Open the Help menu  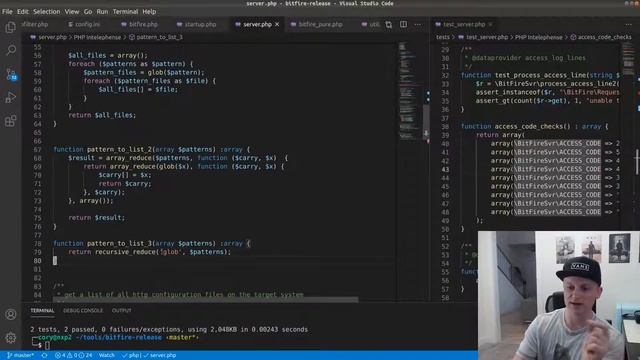149,11
